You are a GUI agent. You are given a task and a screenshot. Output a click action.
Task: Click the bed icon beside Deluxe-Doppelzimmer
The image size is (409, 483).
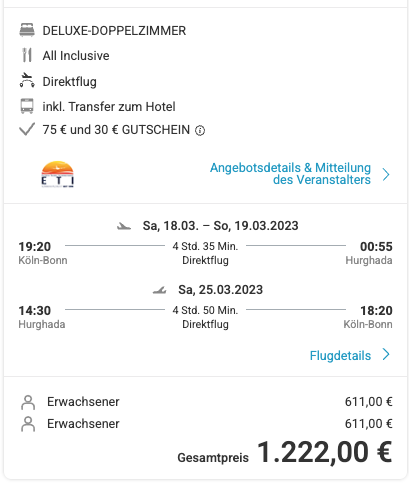coord(27,30)
